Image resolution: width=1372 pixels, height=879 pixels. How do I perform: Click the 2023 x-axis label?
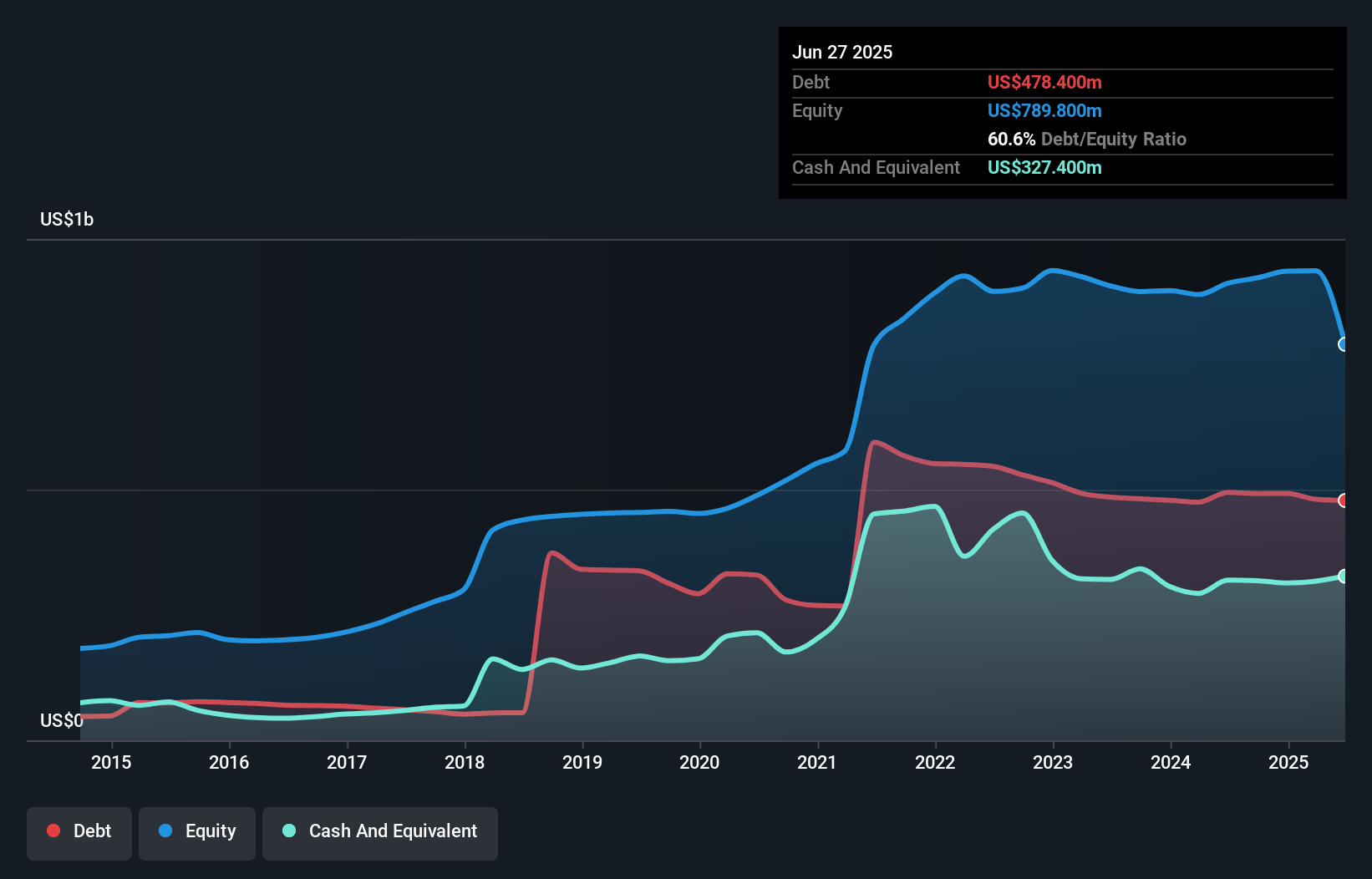click(x=1053, y=762)
